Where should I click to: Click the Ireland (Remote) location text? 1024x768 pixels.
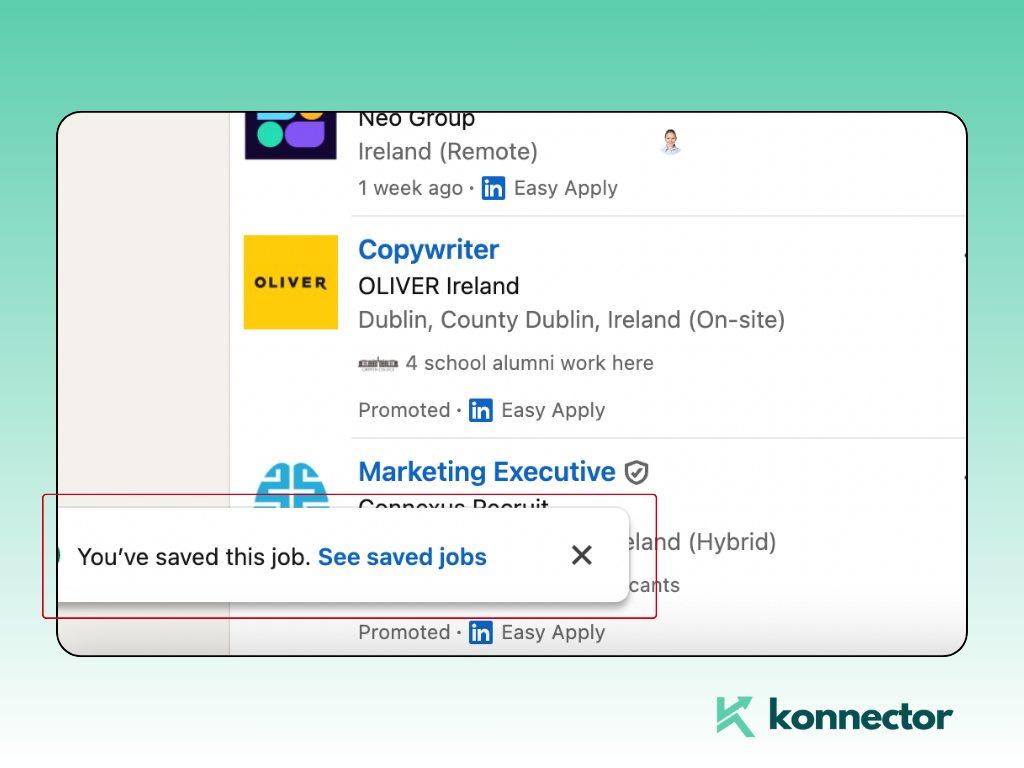448,152
